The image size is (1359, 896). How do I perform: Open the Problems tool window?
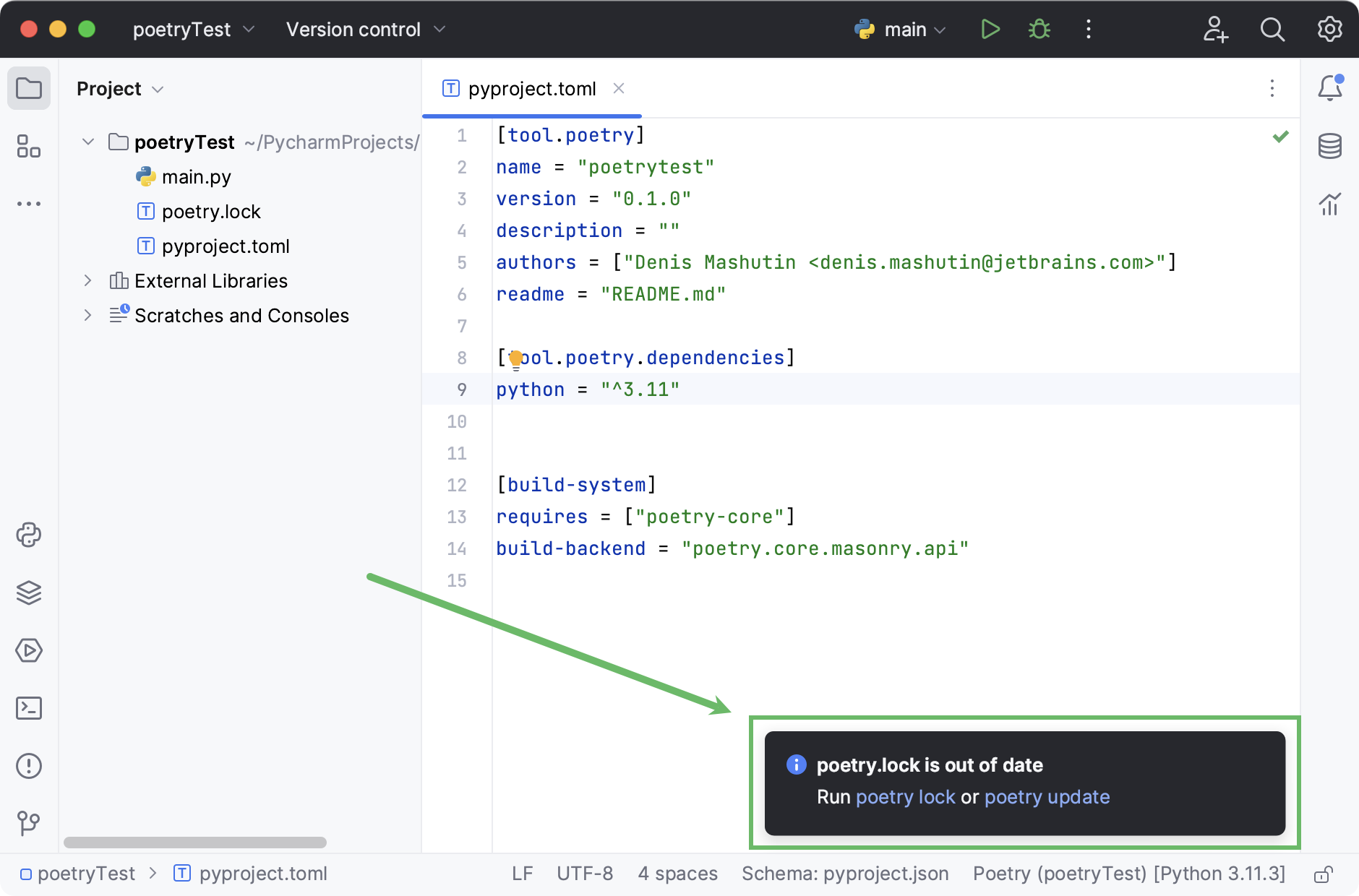click(29, 766)
